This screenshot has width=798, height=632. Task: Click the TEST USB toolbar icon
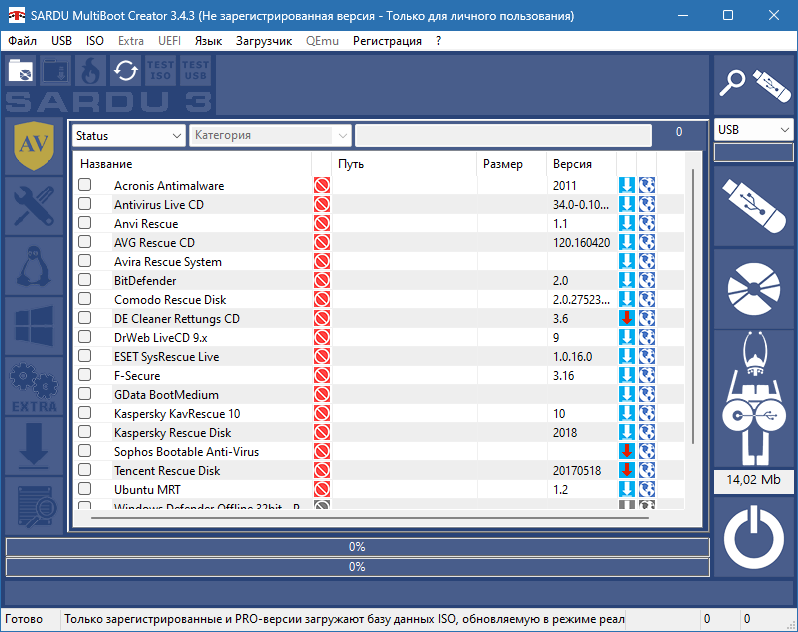pos(195,71)
